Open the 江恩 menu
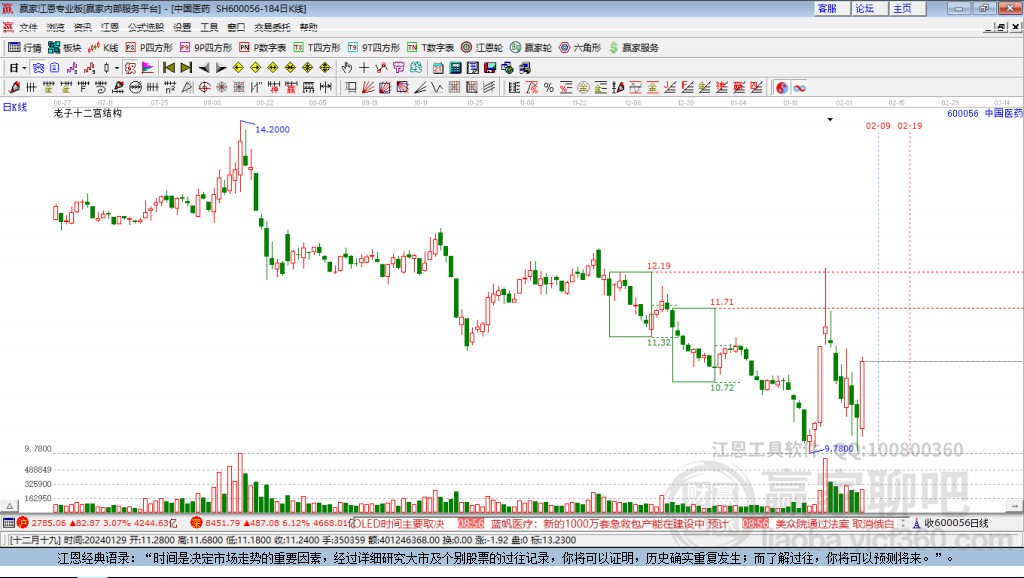1024x578 pixels. point(110,27)
